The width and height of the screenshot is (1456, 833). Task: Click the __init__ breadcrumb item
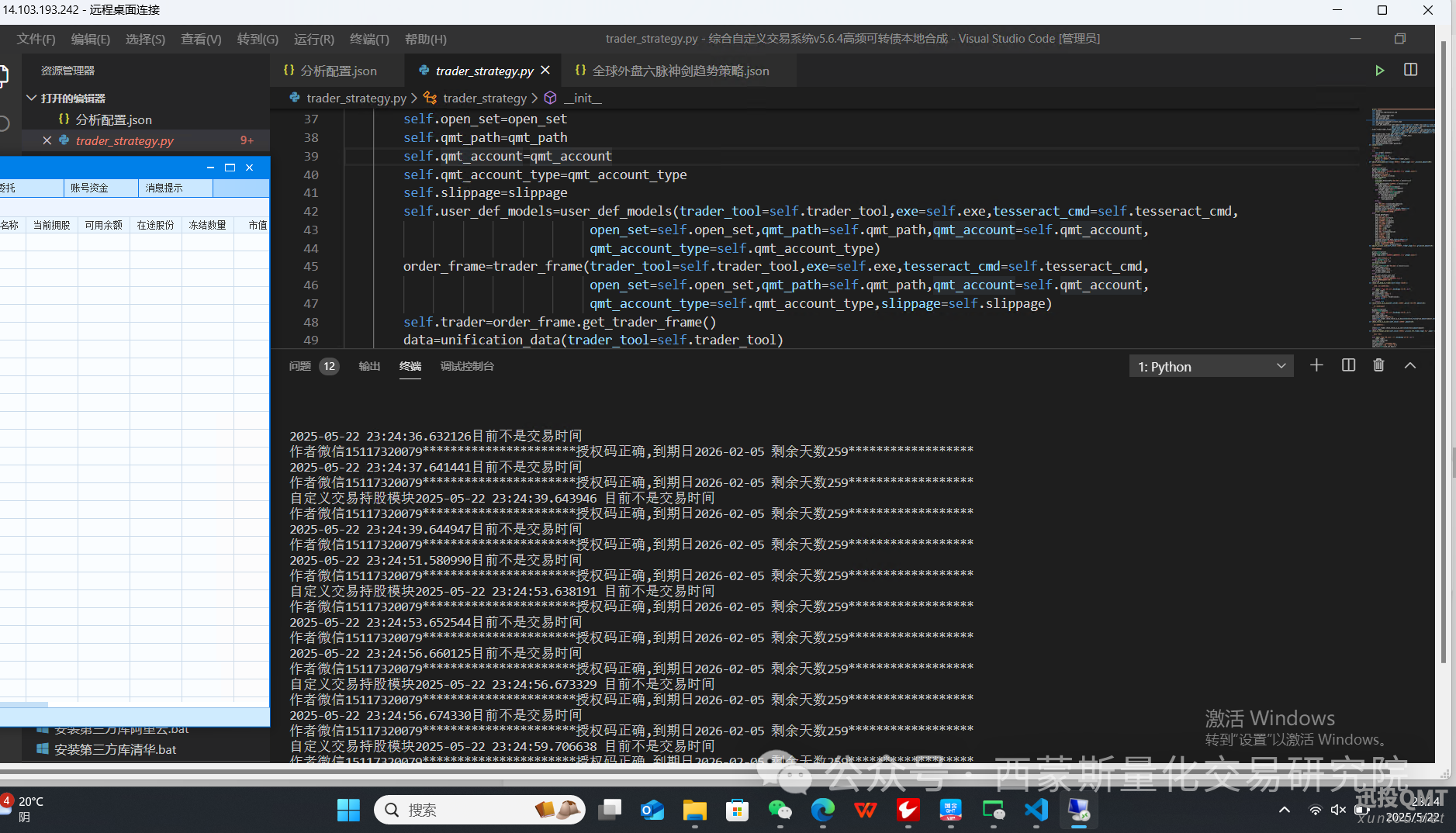tap(583, 98)
